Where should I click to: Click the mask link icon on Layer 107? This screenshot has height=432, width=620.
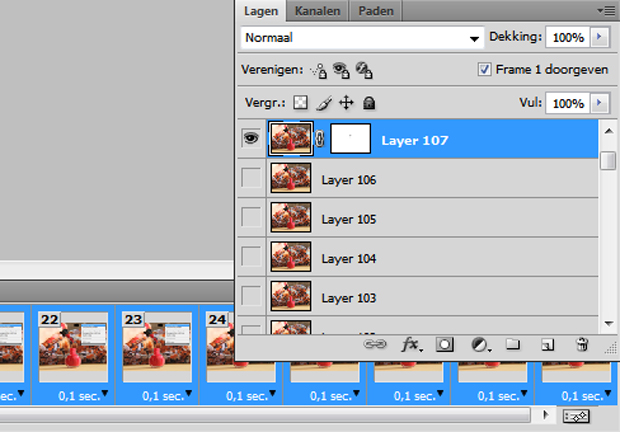319,139
